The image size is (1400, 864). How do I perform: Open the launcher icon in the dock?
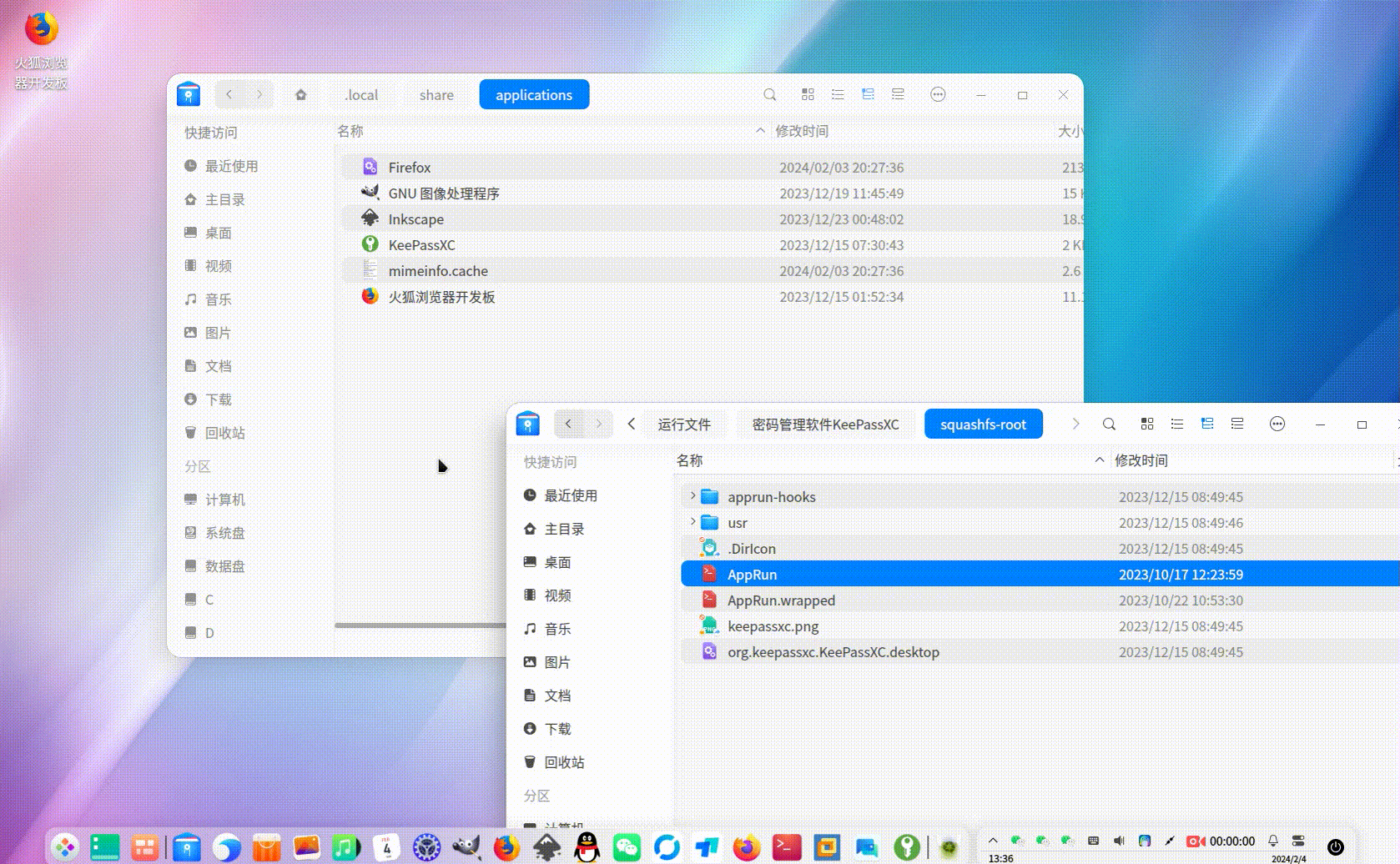coord(65,847)
